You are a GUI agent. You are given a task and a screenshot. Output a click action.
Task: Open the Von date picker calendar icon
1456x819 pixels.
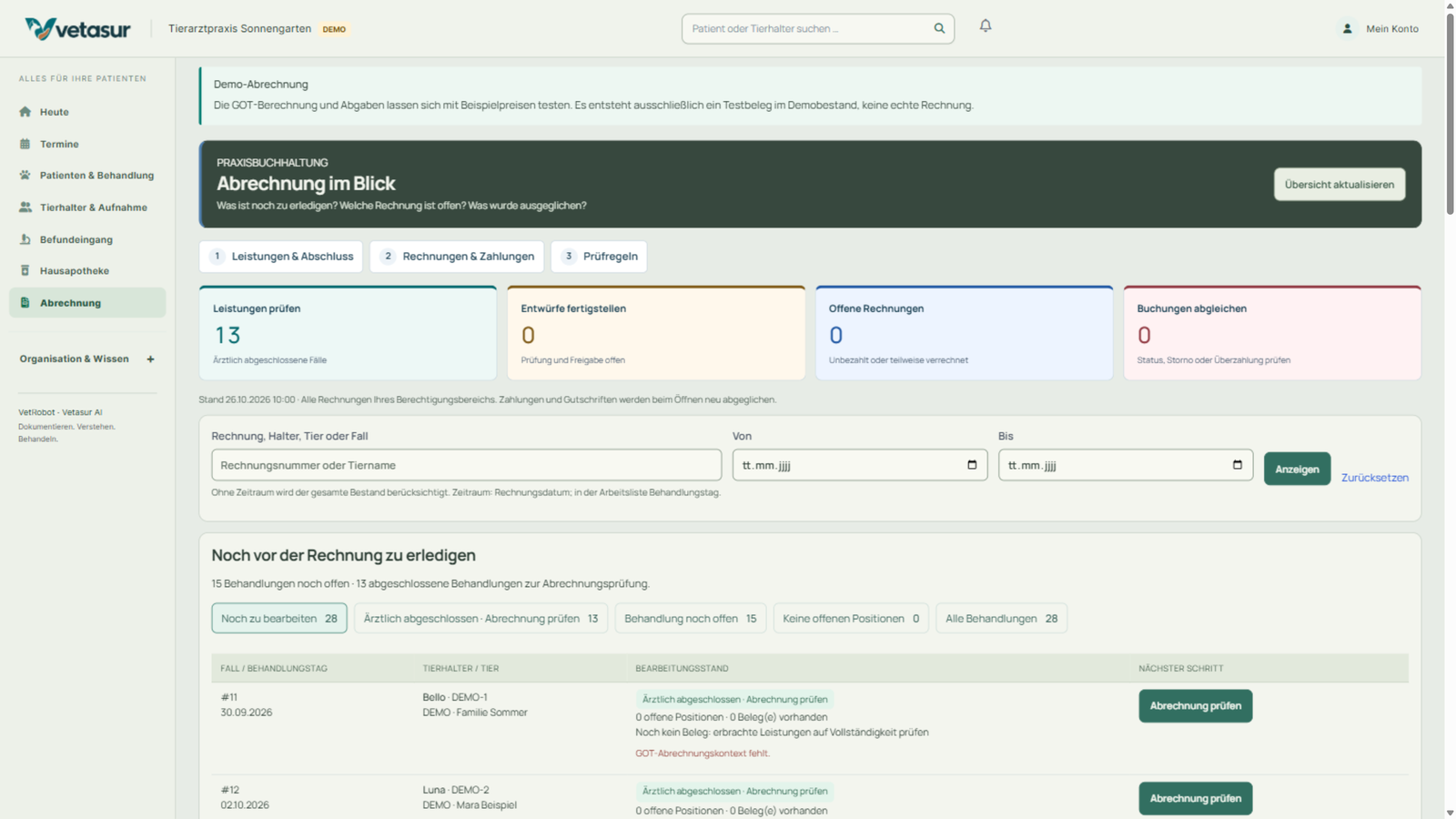tap(972, 465)
